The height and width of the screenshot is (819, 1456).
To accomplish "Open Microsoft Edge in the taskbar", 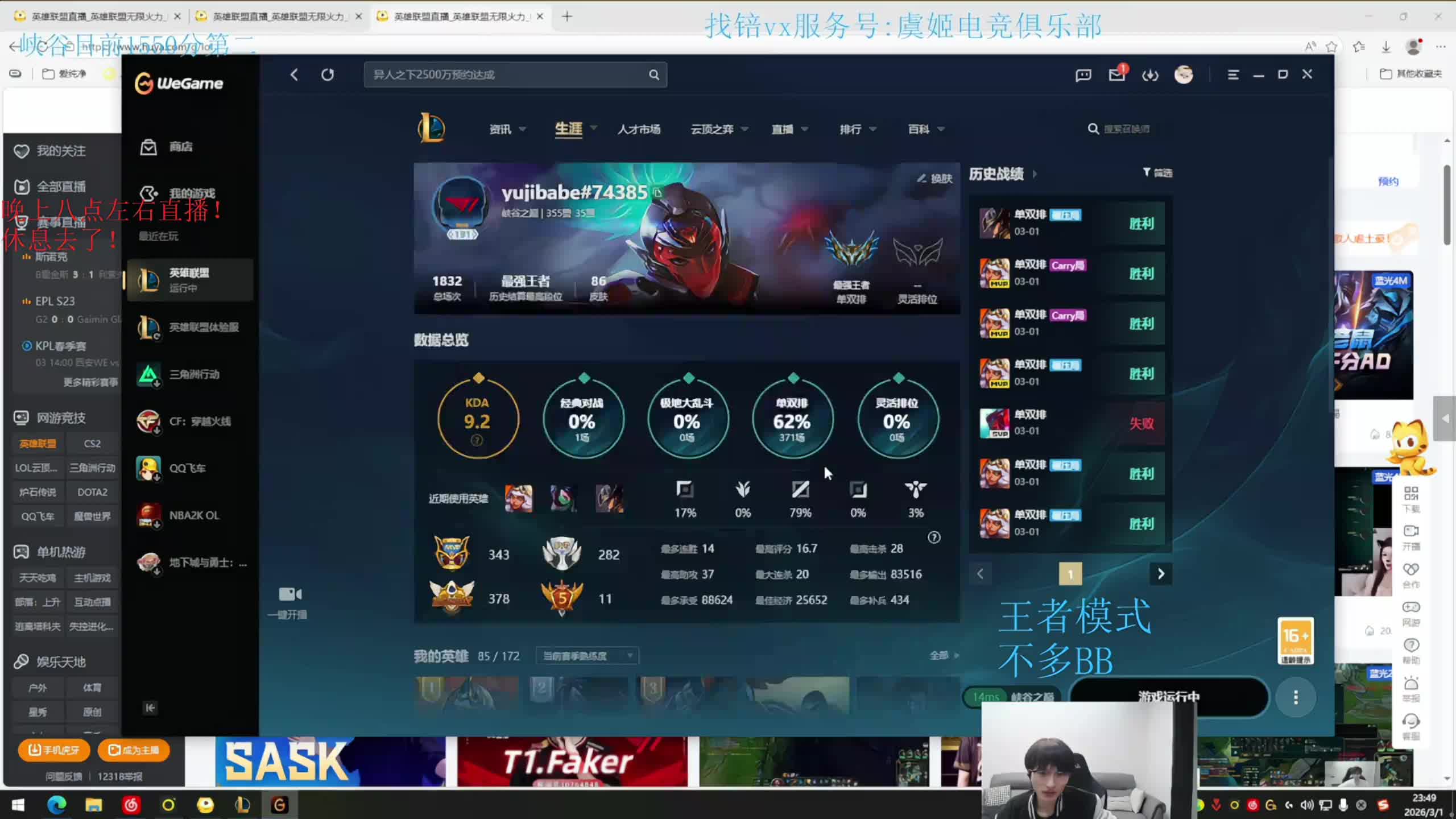I will (x=56, y=805).
